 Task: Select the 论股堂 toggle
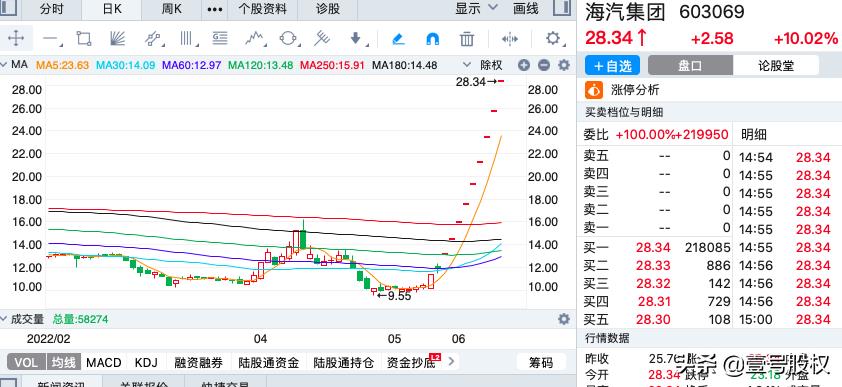coord(775,65)
